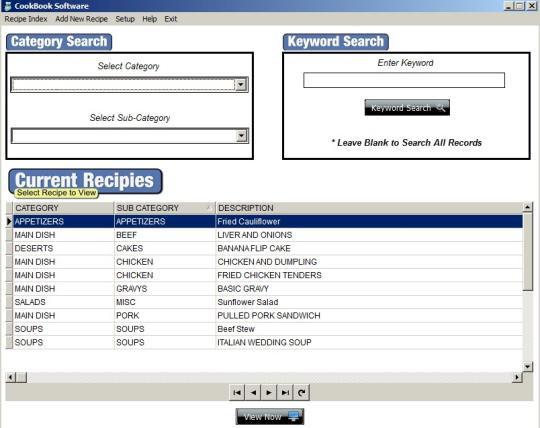The image size is (540, 428).
Task: Go to previous record arrow
Action: coord(253,393)
